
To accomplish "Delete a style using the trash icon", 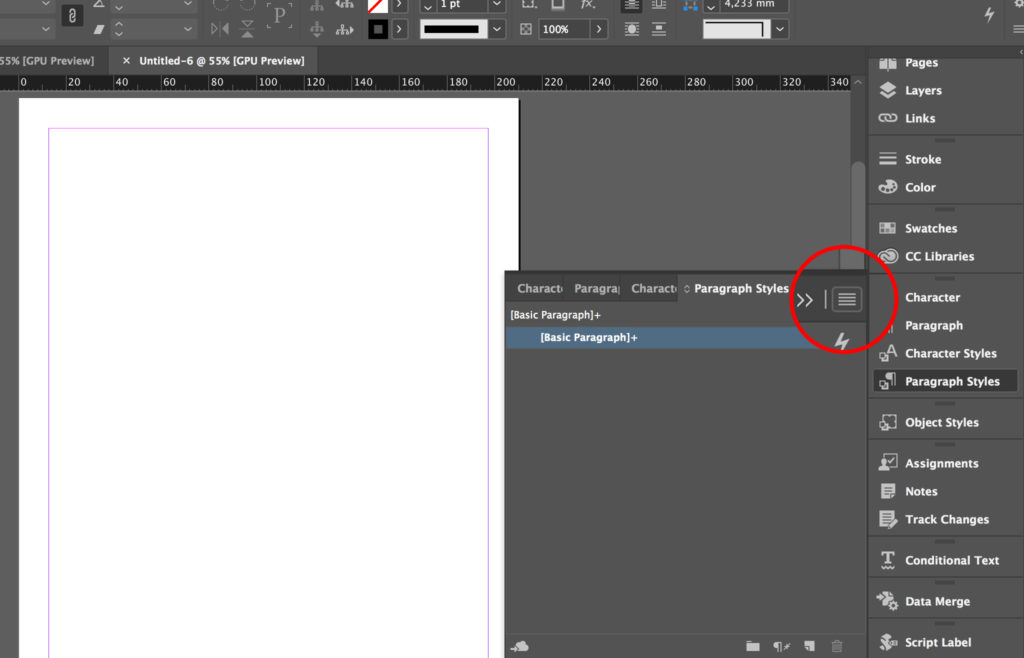I will pos(838,646).
